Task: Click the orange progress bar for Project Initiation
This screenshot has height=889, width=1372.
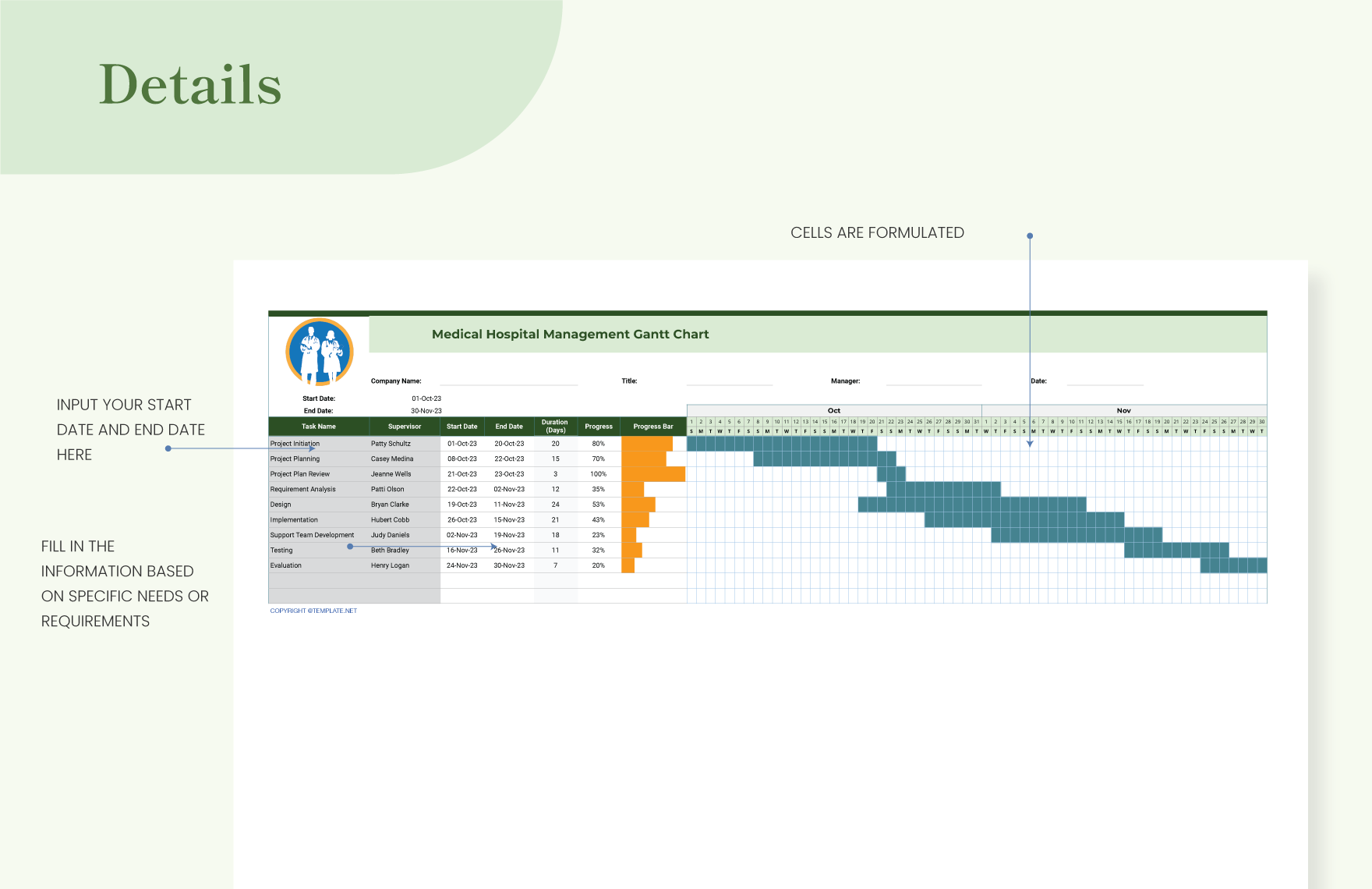Action: 647,444
